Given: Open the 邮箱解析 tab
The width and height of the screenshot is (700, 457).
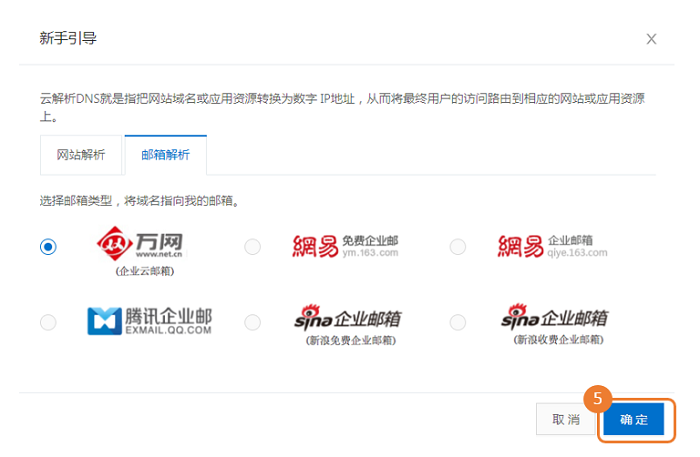Looking at the screenshot, I should pyautogui.click(x=165, y=156).
